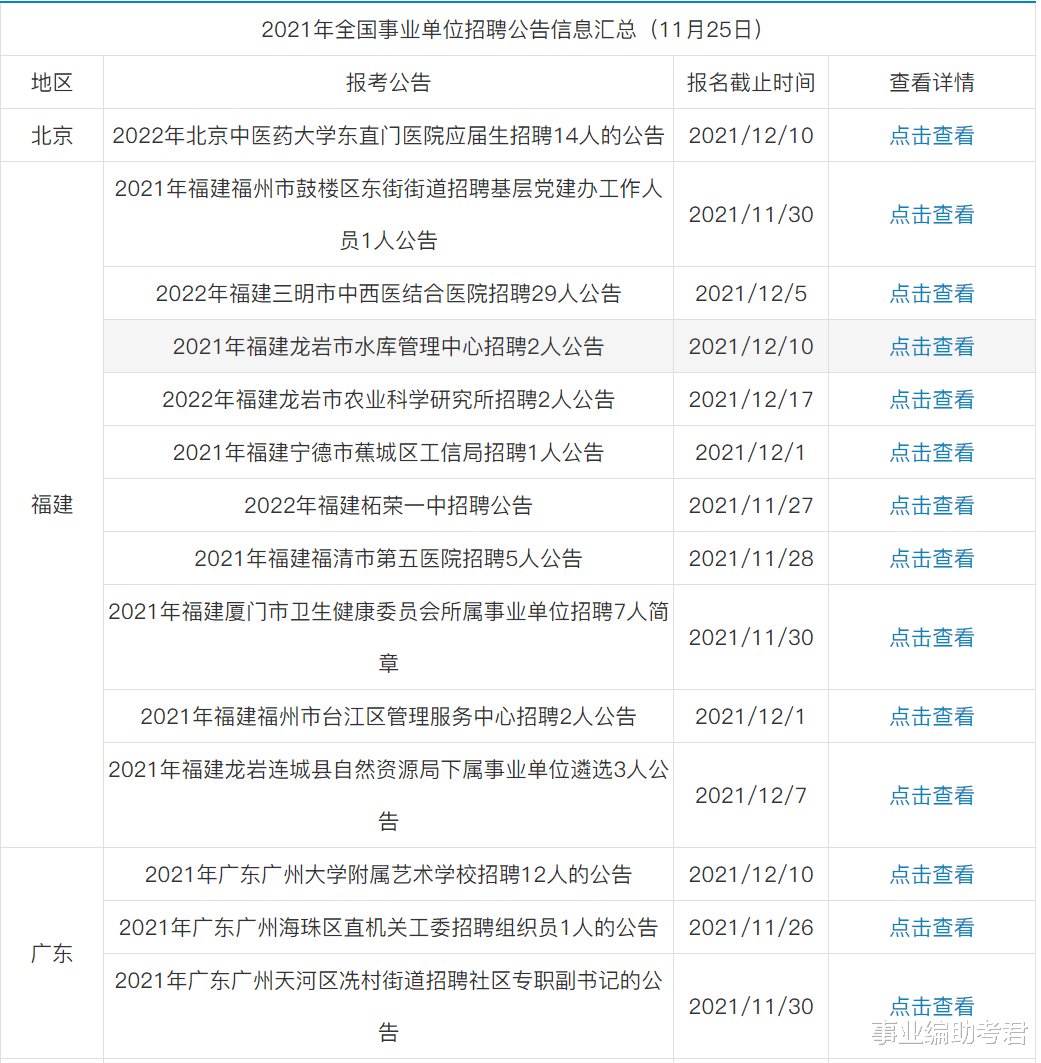Select deadline 2021/11/27 in 柘荣一中 row
This screenshot has height=1063, width=1041.
coord(751,505)
